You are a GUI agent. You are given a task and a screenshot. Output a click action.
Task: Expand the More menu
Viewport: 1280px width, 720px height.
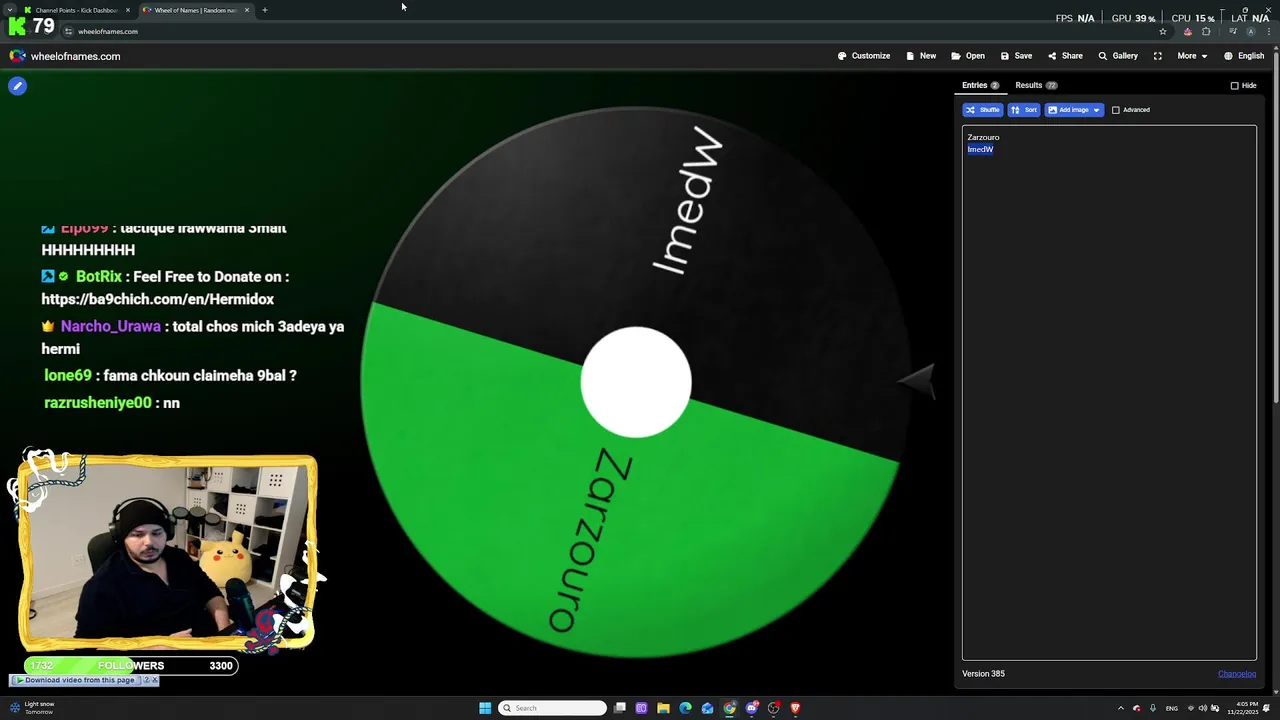pos(1192,56)
